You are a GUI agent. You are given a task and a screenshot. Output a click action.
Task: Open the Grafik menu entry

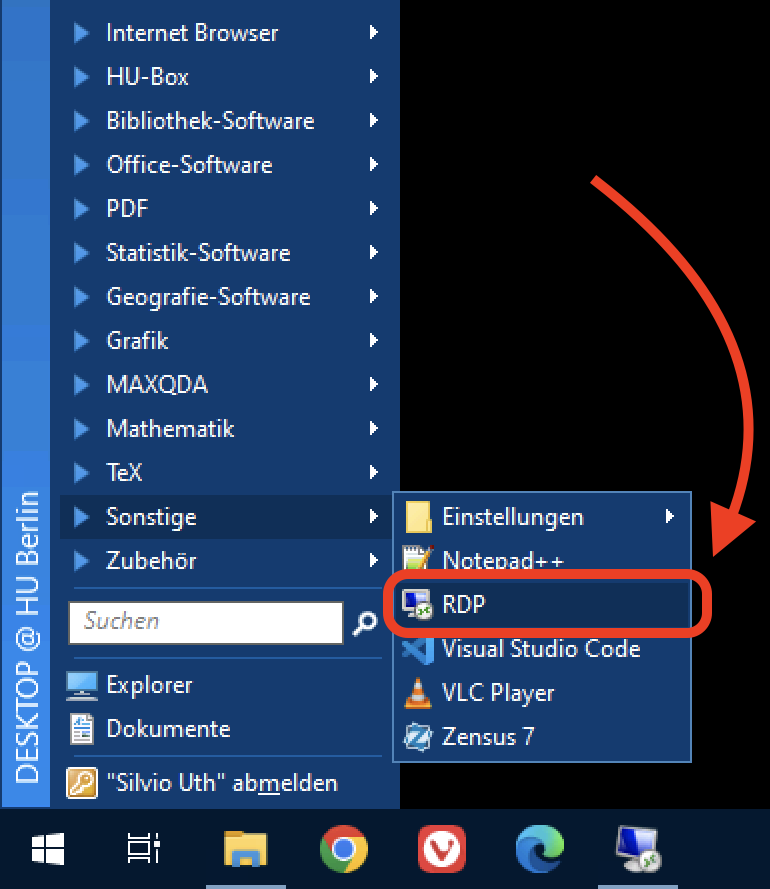[x=226, y=340]
